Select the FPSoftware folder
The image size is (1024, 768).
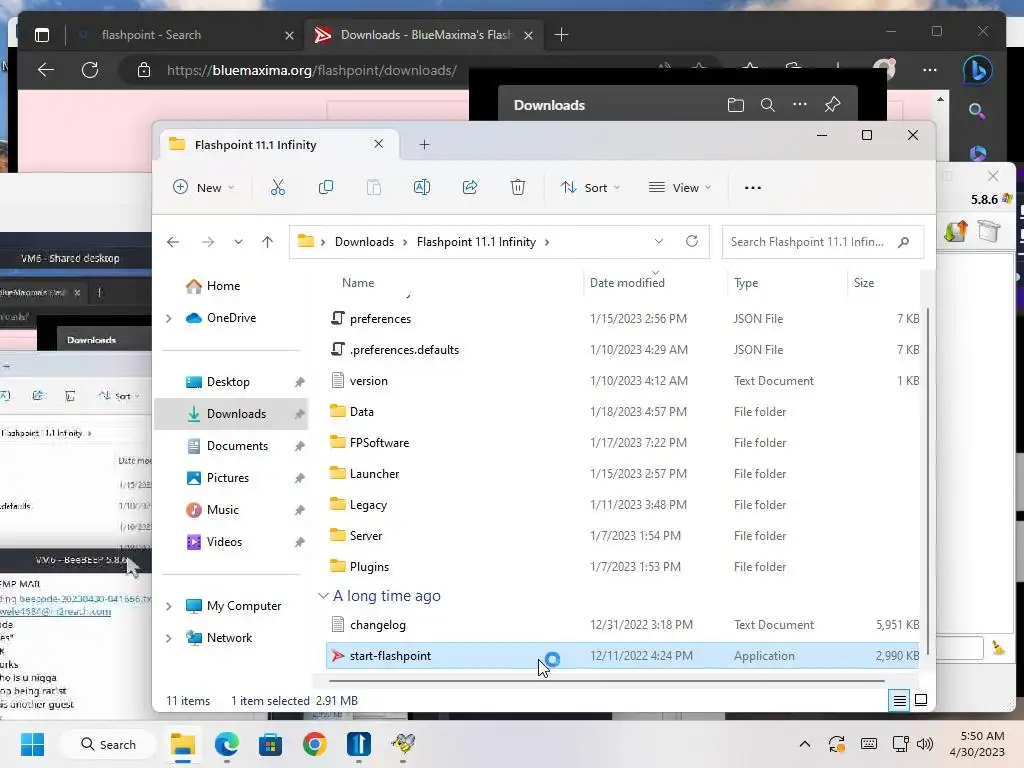click(x=622, y=443)
